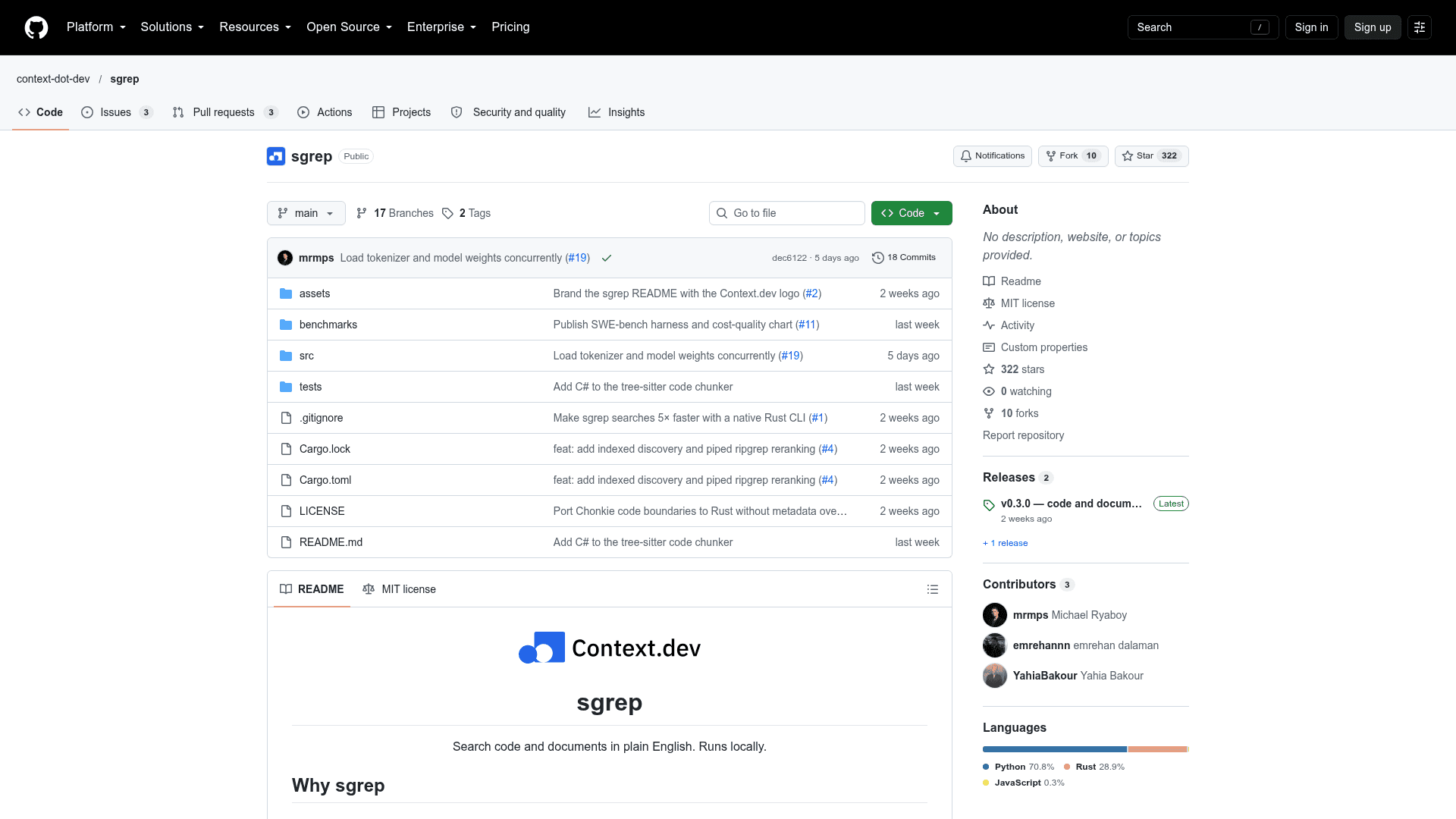1456x819 pixels.
Task: Click the Rust language bar segment
Action: 1157,749
